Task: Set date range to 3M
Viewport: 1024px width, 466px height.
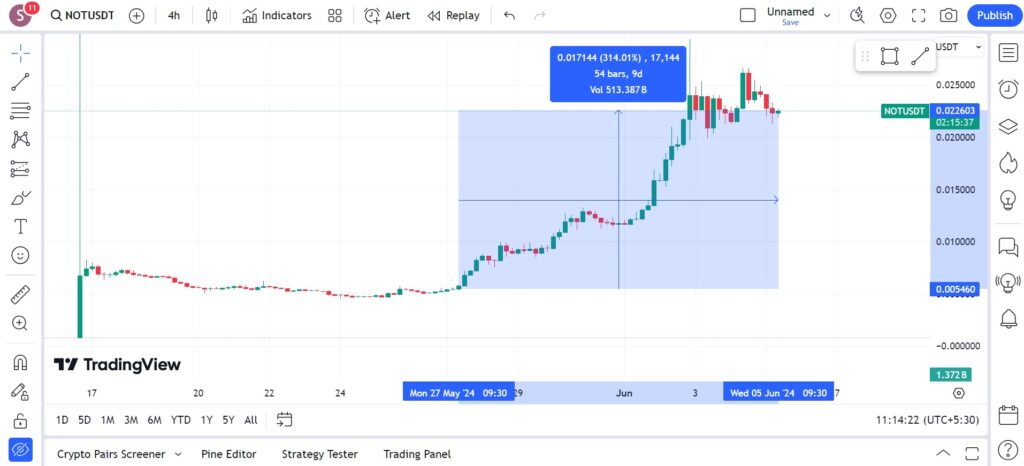Action: 131,420
